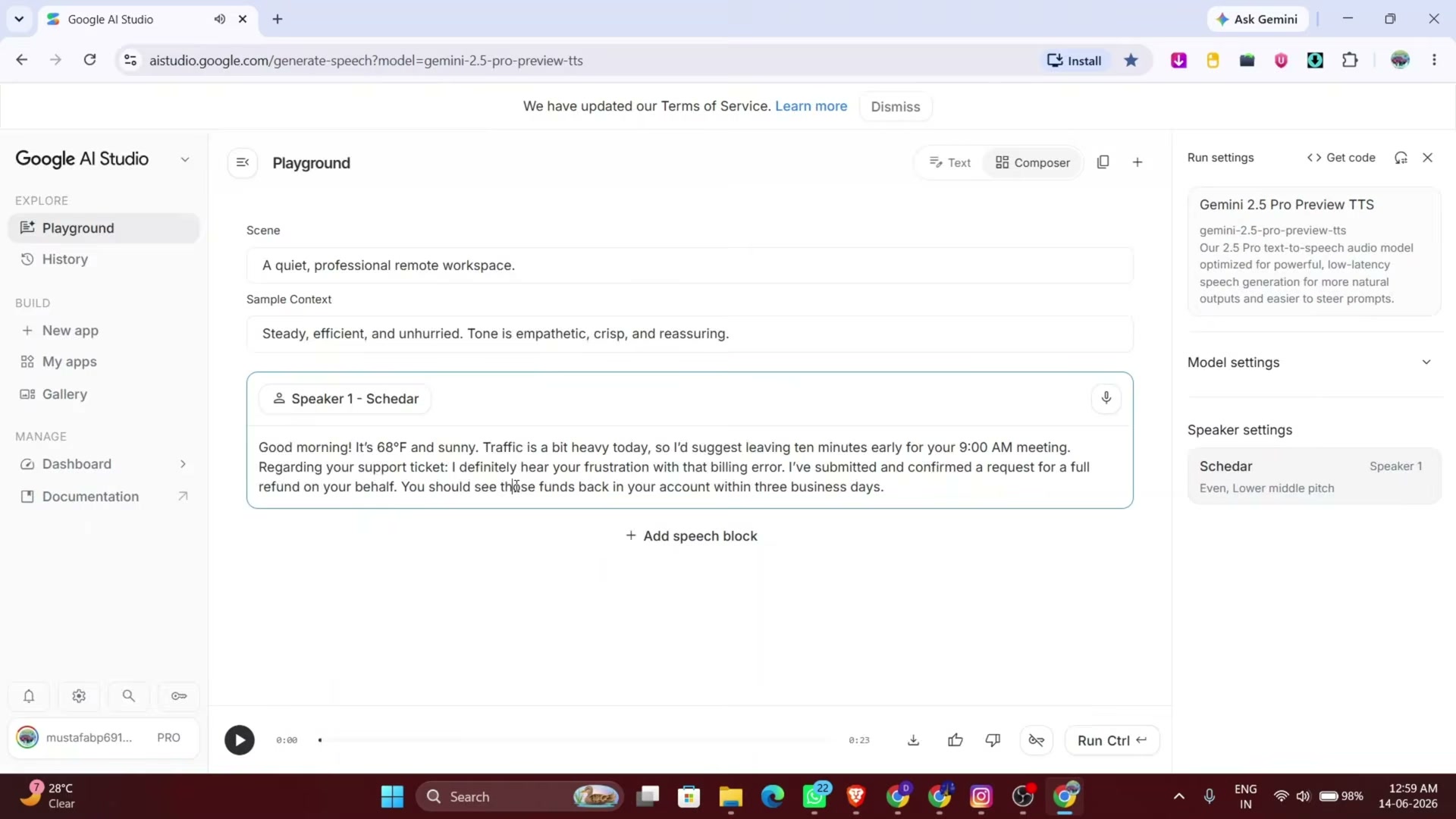1456x819 pixels.
Task: Open notifications bell
Action: (x=29, y=696)
